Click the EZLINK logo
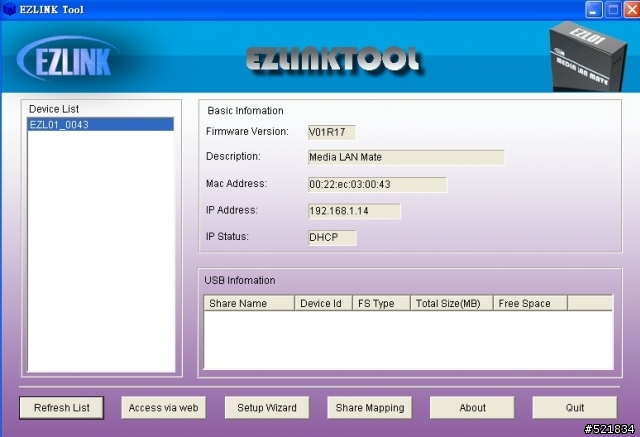This screenshot has width=640, height=437. [67, 60]
